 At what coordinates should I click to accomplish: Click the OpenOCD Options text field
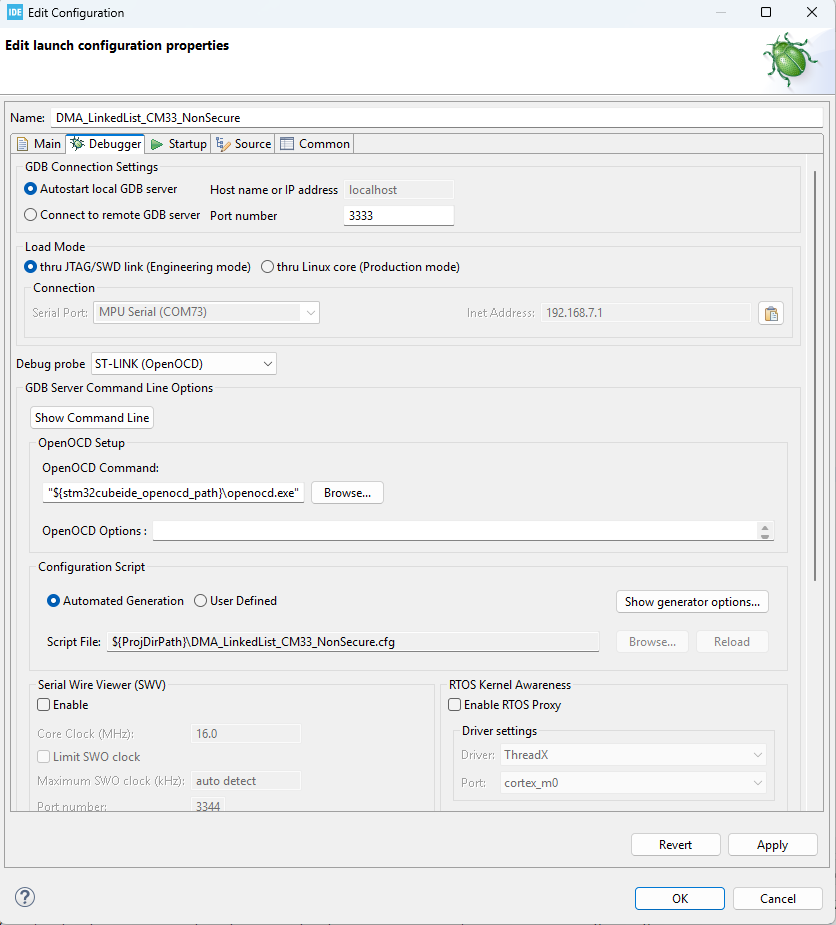454,530
